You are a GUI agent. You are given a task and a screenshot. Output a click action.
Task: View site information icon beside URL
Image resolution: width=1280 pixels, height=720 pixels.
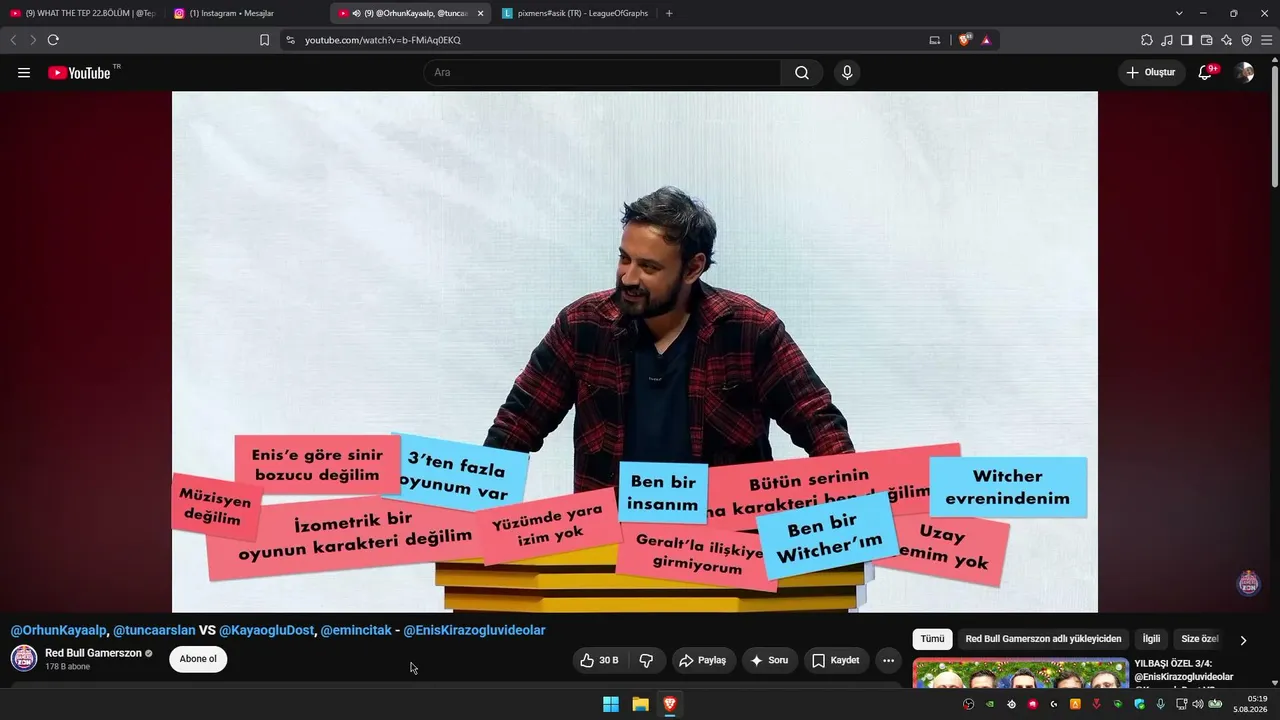click(290, 40)
